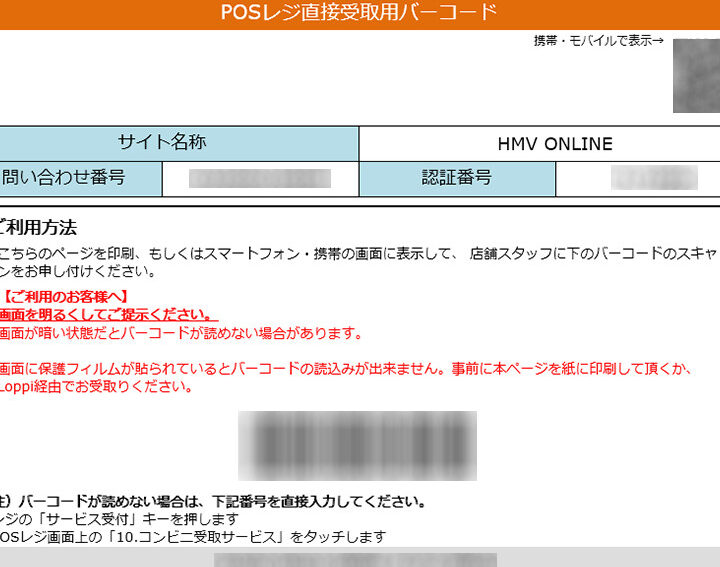This screenshot has width=720, height=567.
Task: Click the red '【ご利用のお客様へ】' notice
Action: 65,297
